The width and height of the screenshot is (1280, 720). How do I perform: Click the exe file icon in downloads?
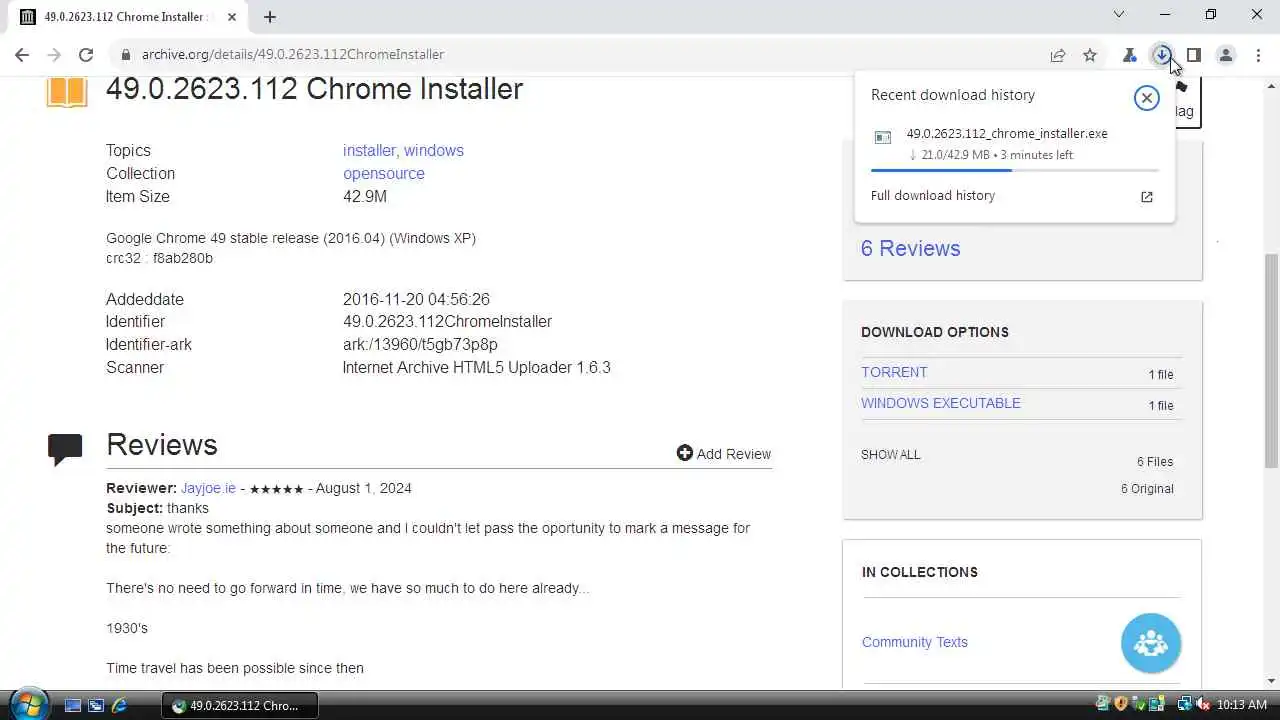pyautogui.click(x=883, y=138)
